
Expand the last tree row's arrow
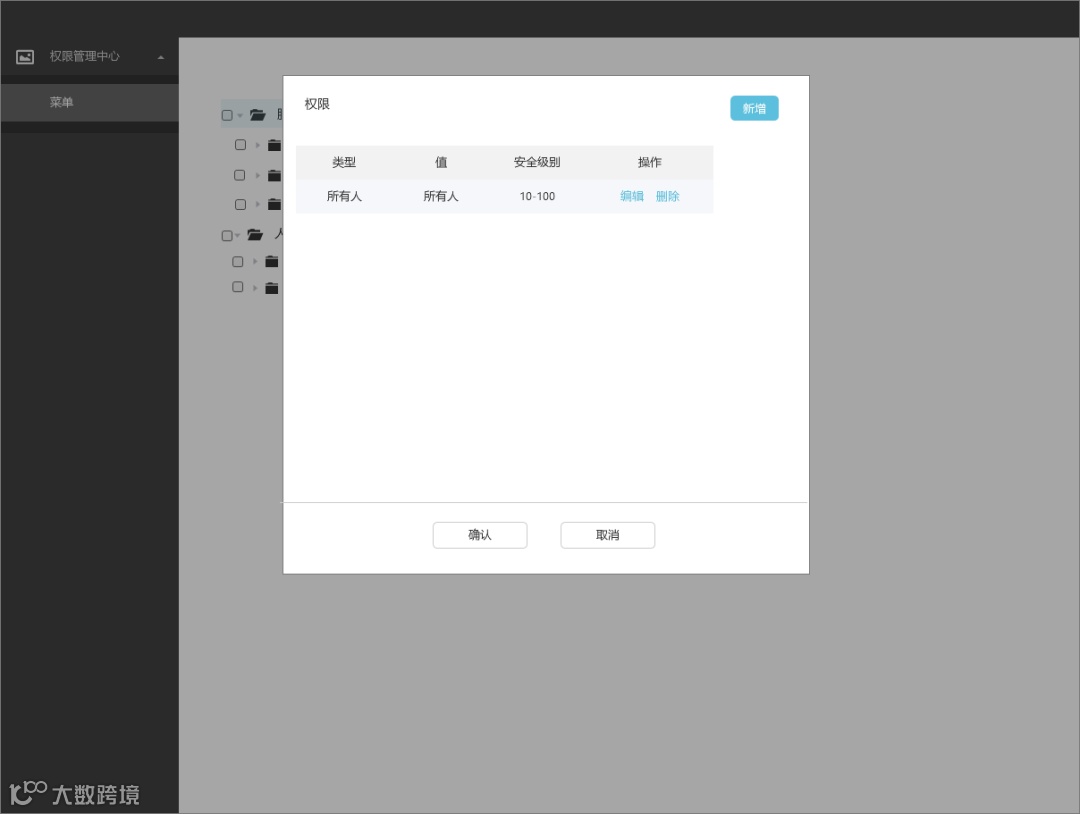[x=255, y=288]
